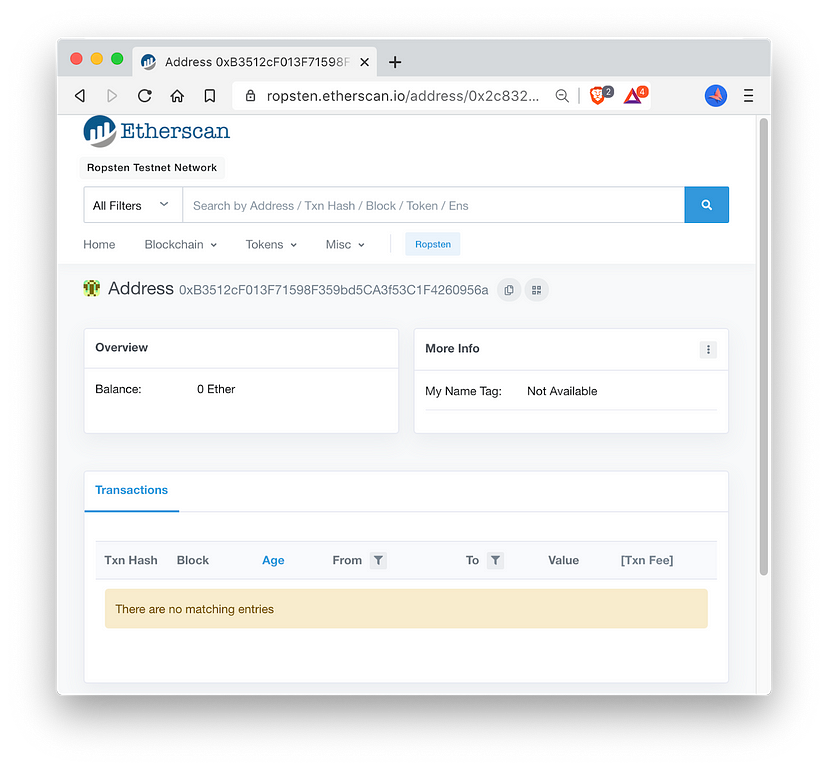Viewport: 828px width, 770px height.
Task: Open the Brave Shields lion icon
Action: pos(598,95)
